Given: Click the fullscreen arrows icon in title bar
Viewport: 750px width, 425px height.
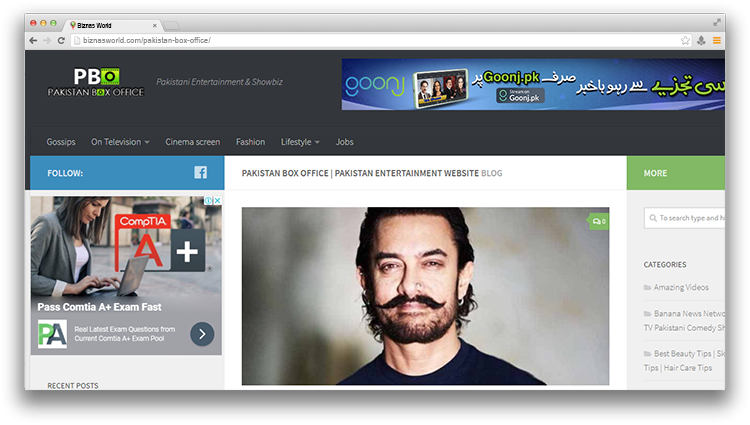Looking at the screenshot, I should [717, 22].
